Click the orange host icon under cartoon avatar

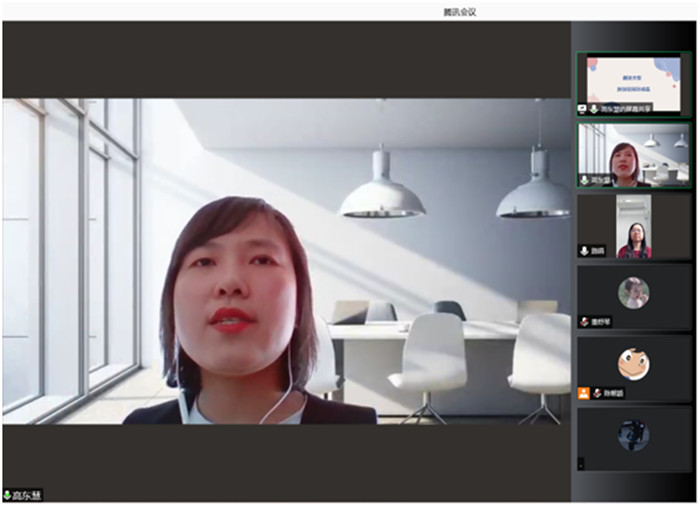click(584, 393)
